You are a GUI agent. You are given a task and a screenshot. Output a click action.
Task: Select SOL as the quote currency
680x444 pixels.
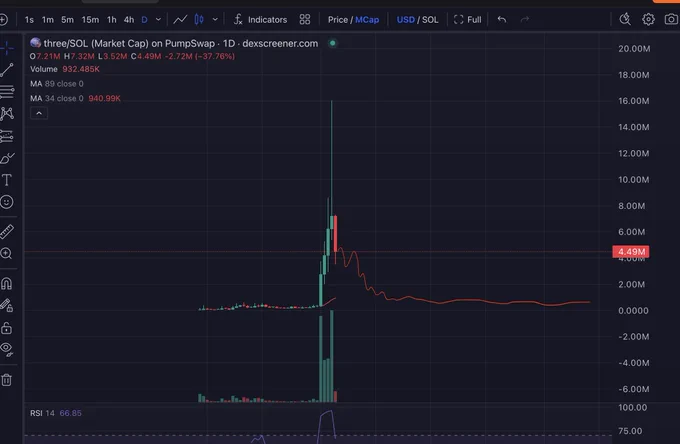tap(430, 20)
